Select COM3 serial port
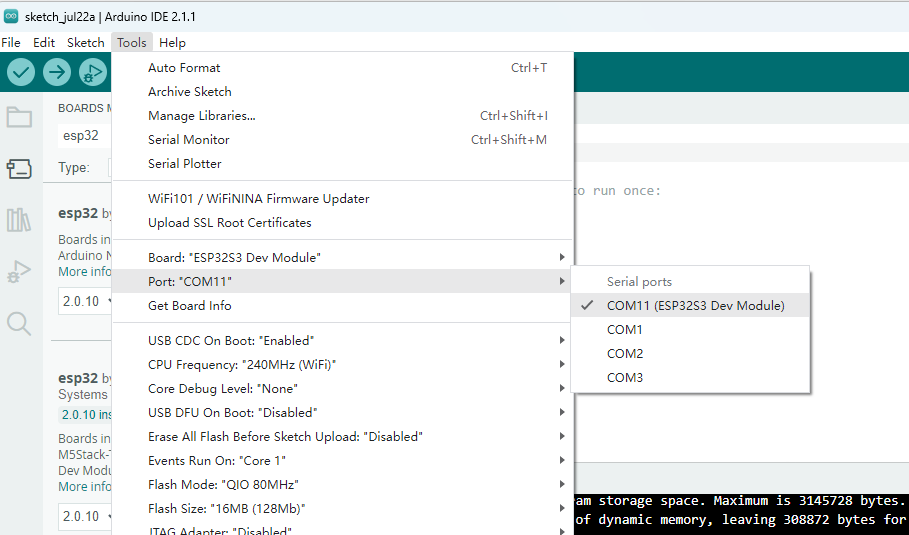Image resolution: width=909 pixels, height=535 pixels. 690,377
